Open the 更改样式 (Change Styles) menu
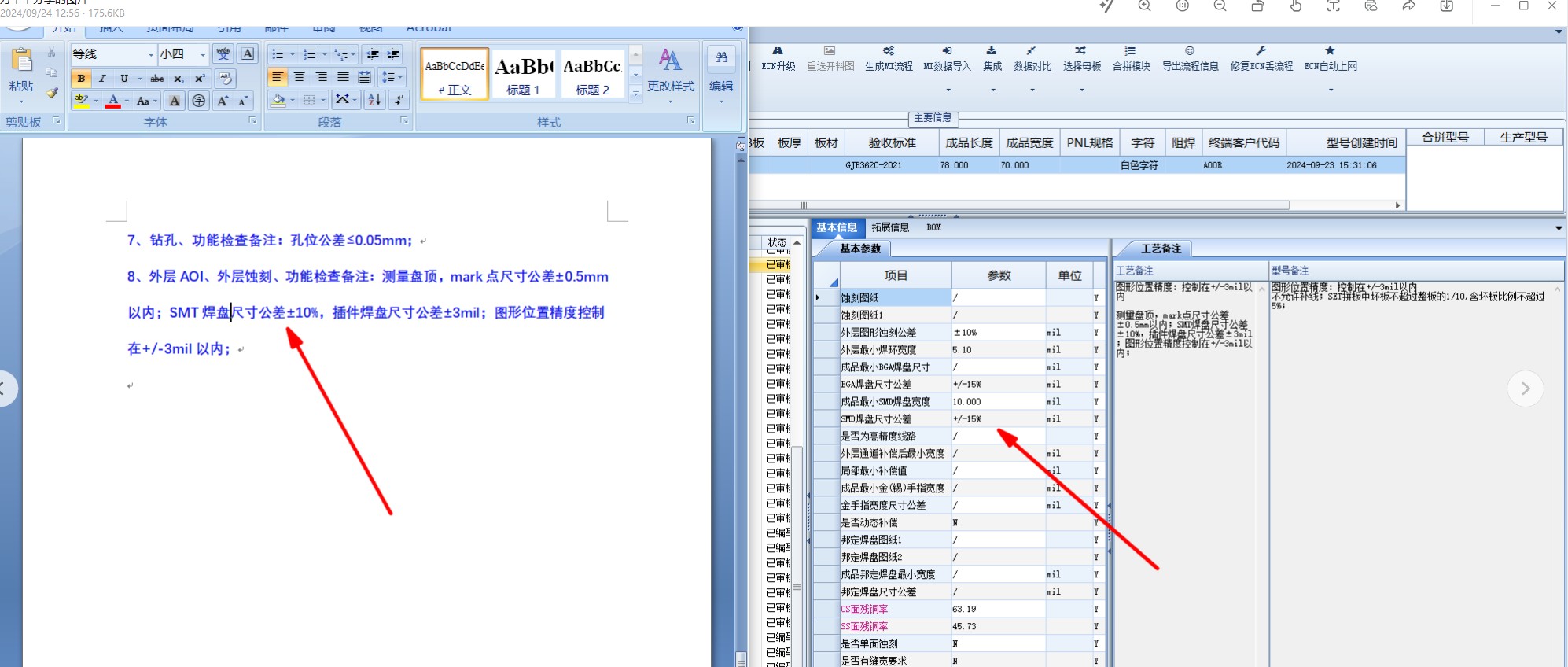Viewport: 1568px width, 667px height. click(671, 76)
